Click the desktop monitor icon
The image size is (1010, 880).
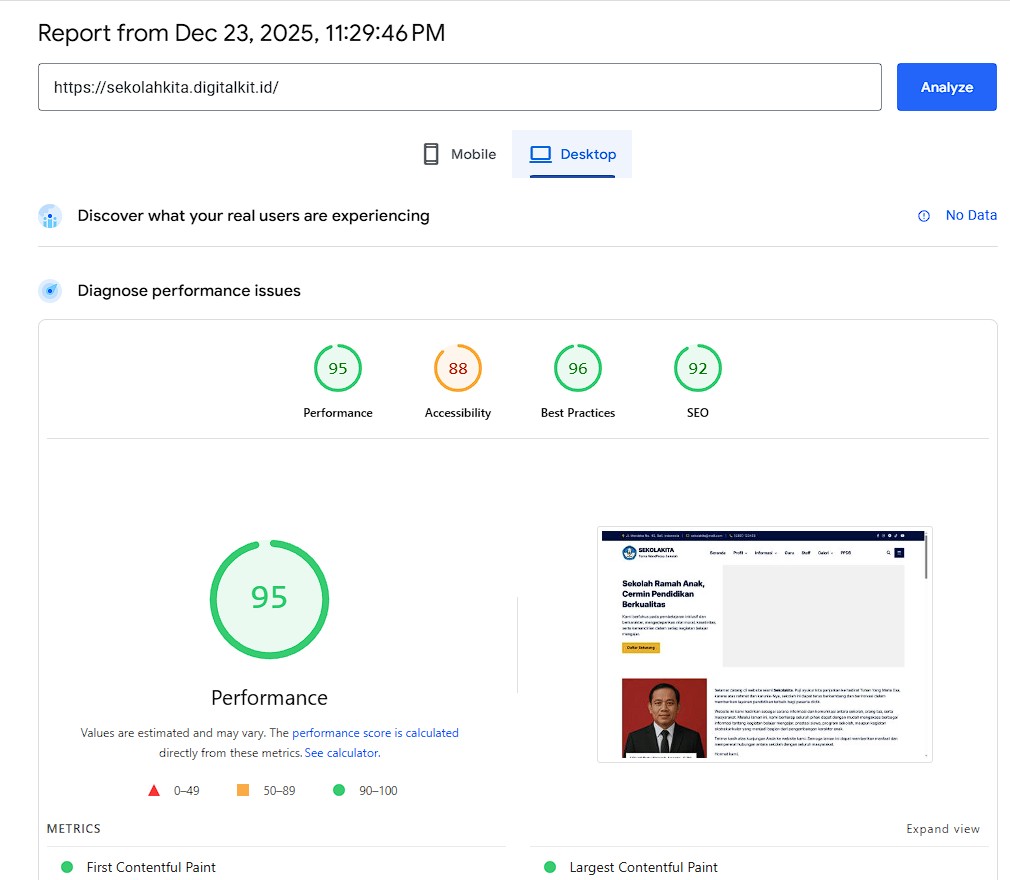(x=541, y=154)
